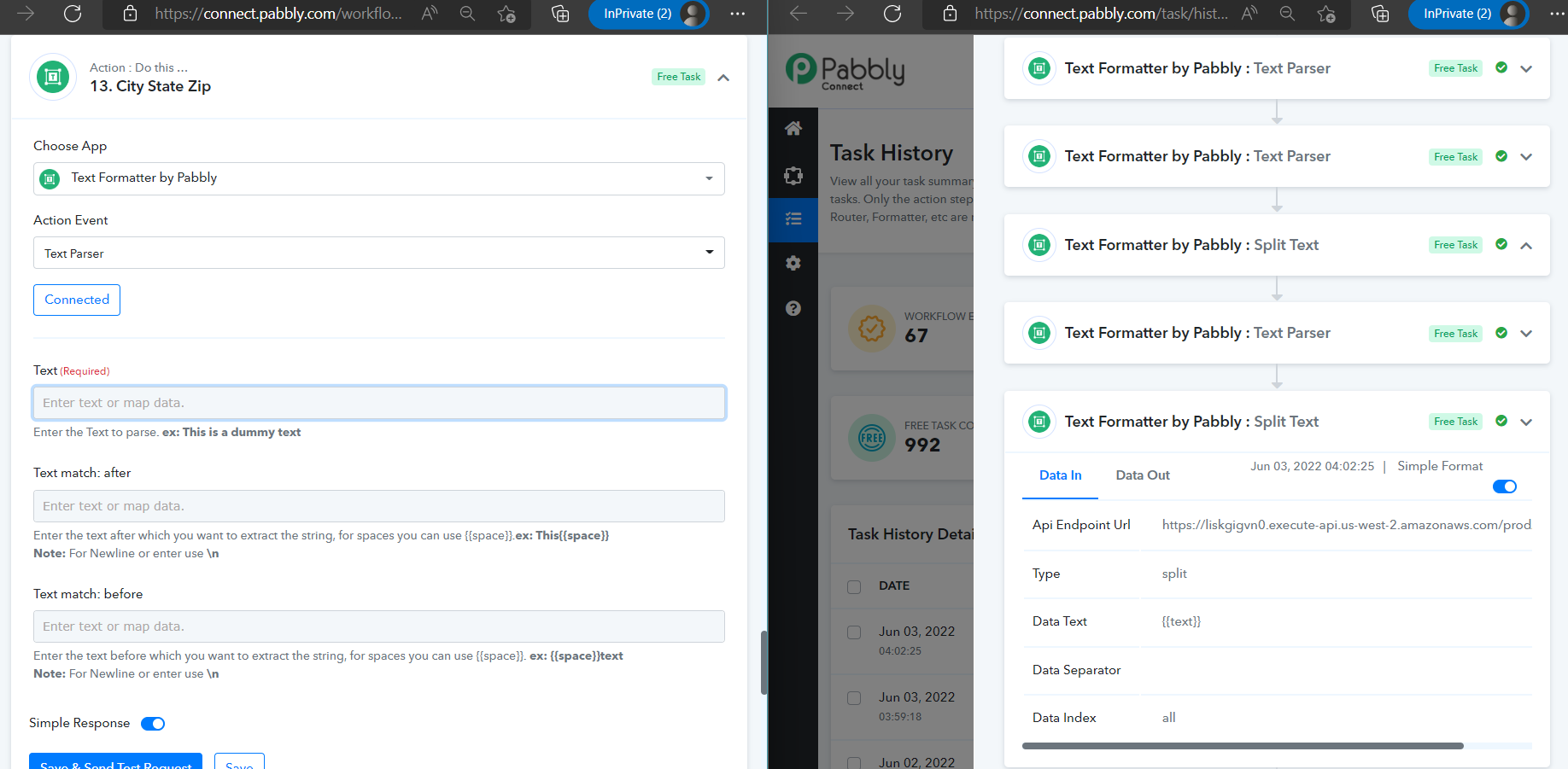Click the Connected button

[77, 300]
